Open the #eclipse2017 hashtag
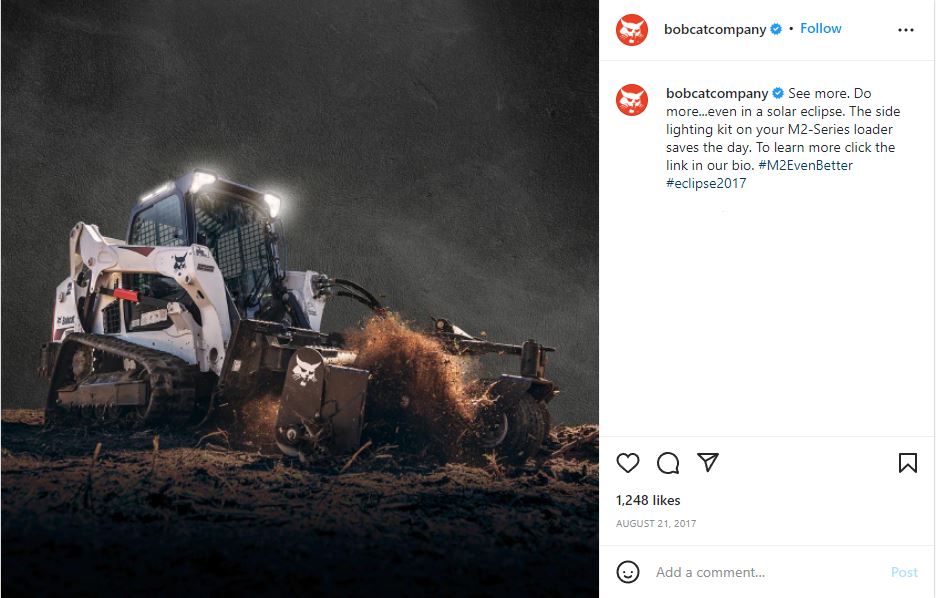 706,183
